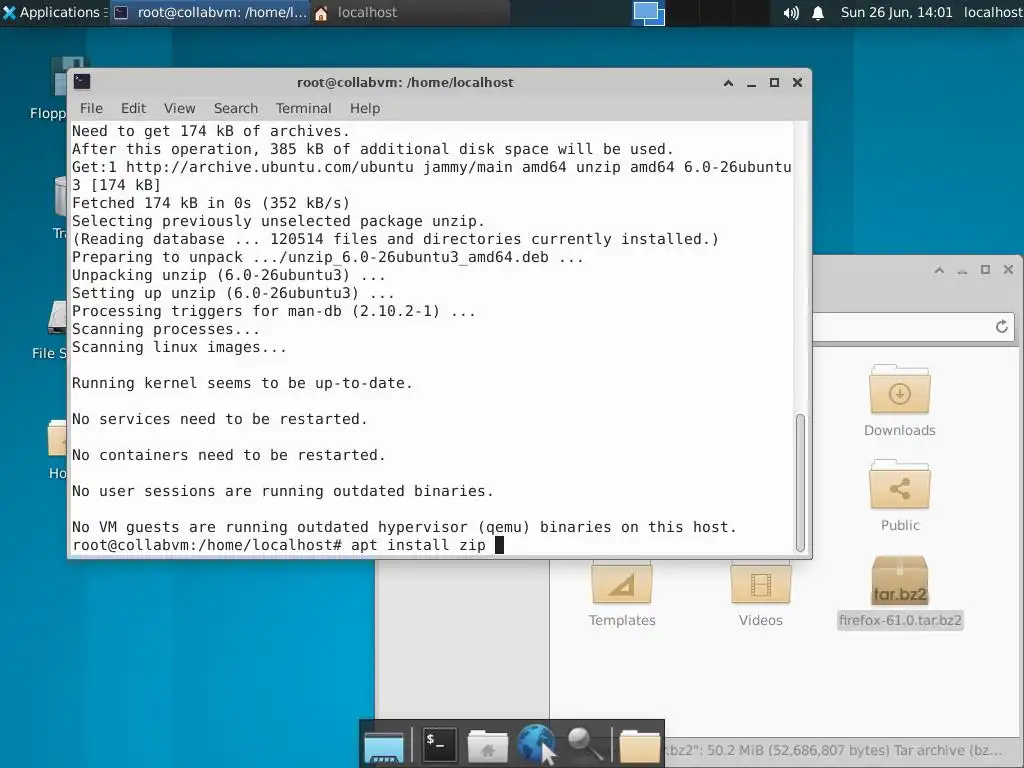Click the file manager status bar text
The width and height of the screenshot is (1024, 768).
[x=833, y=750]
